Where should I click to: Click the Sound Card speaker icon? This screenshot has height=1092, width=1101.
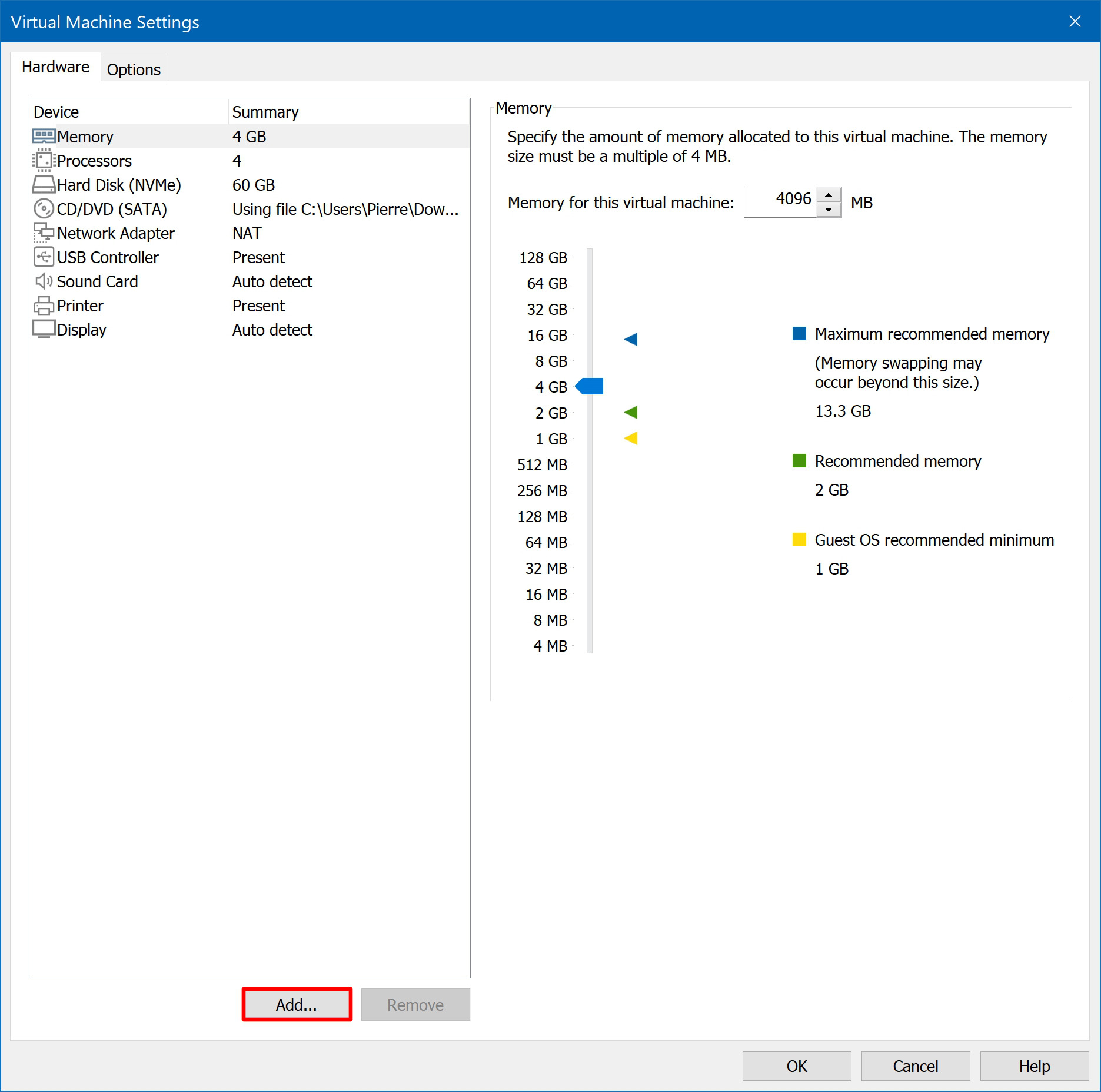pos(44,281)
